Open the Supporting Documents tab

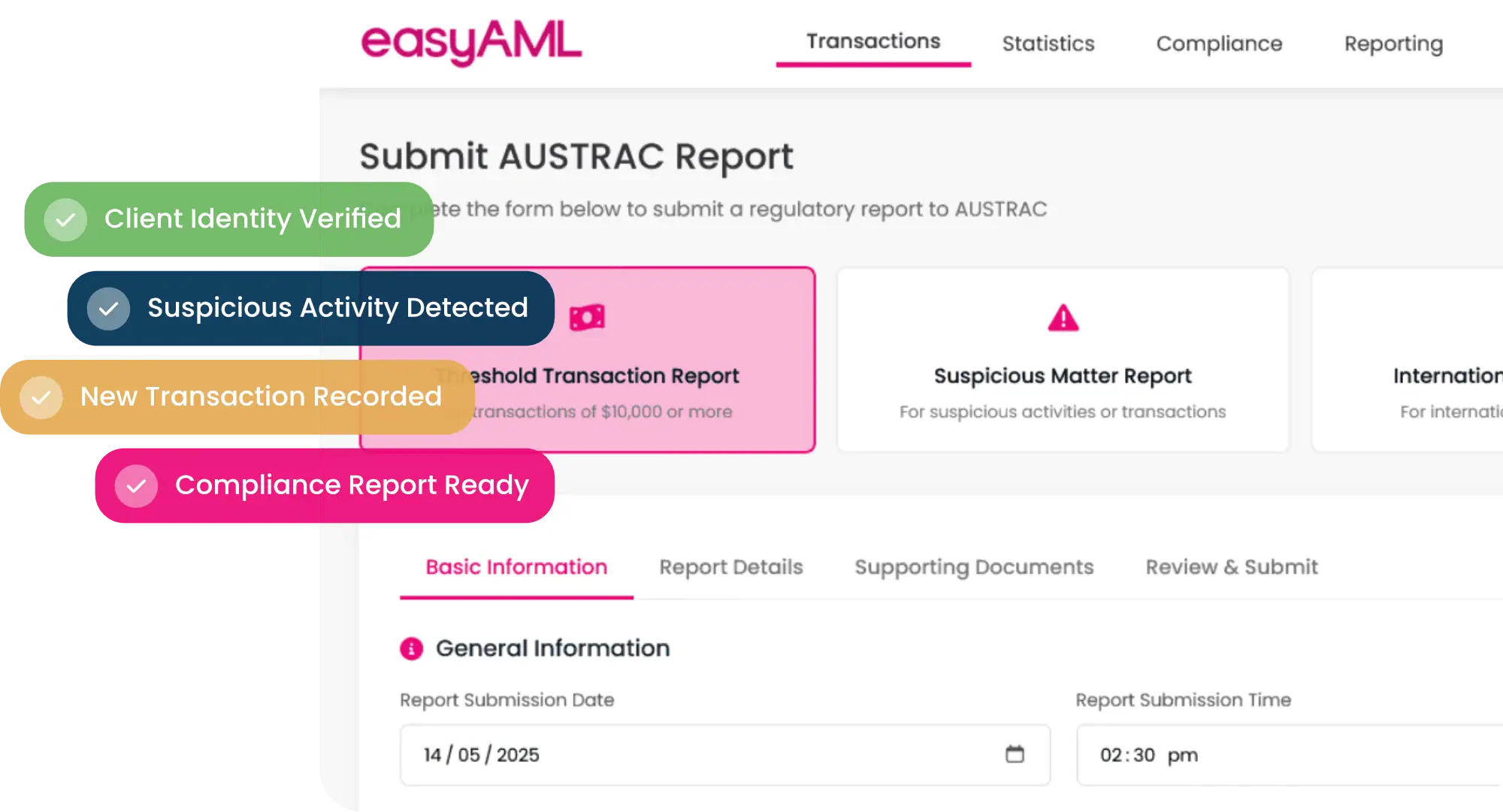(x=974, y=567)
